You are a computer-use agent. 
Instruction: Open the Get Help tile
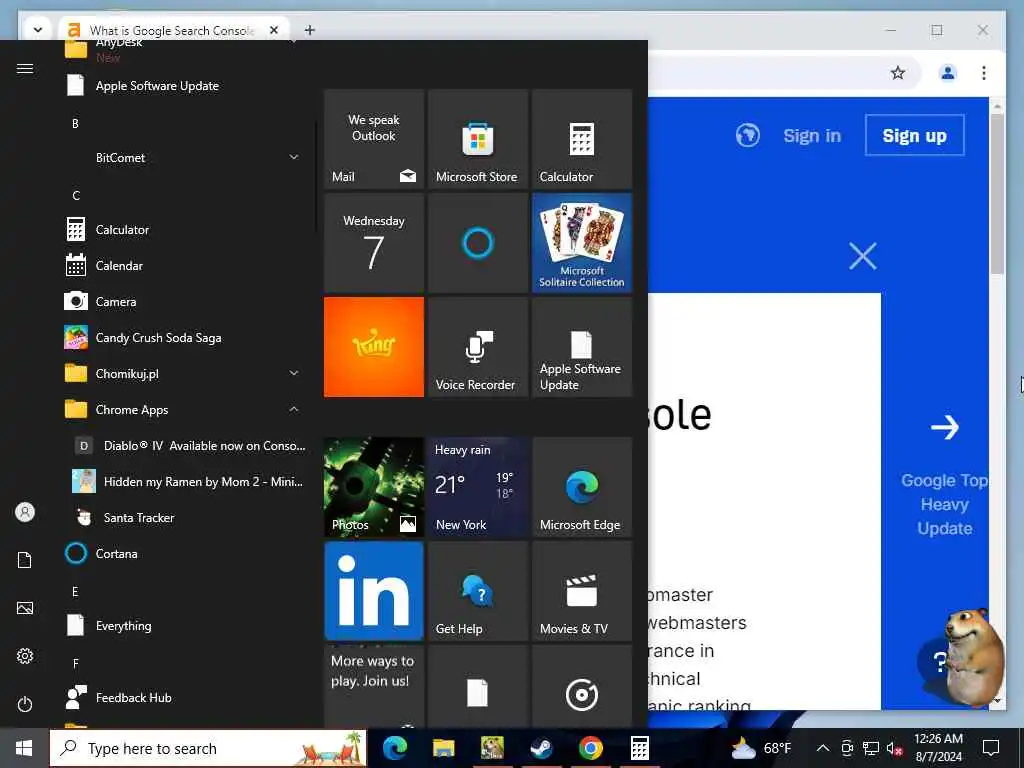(477, 591)
